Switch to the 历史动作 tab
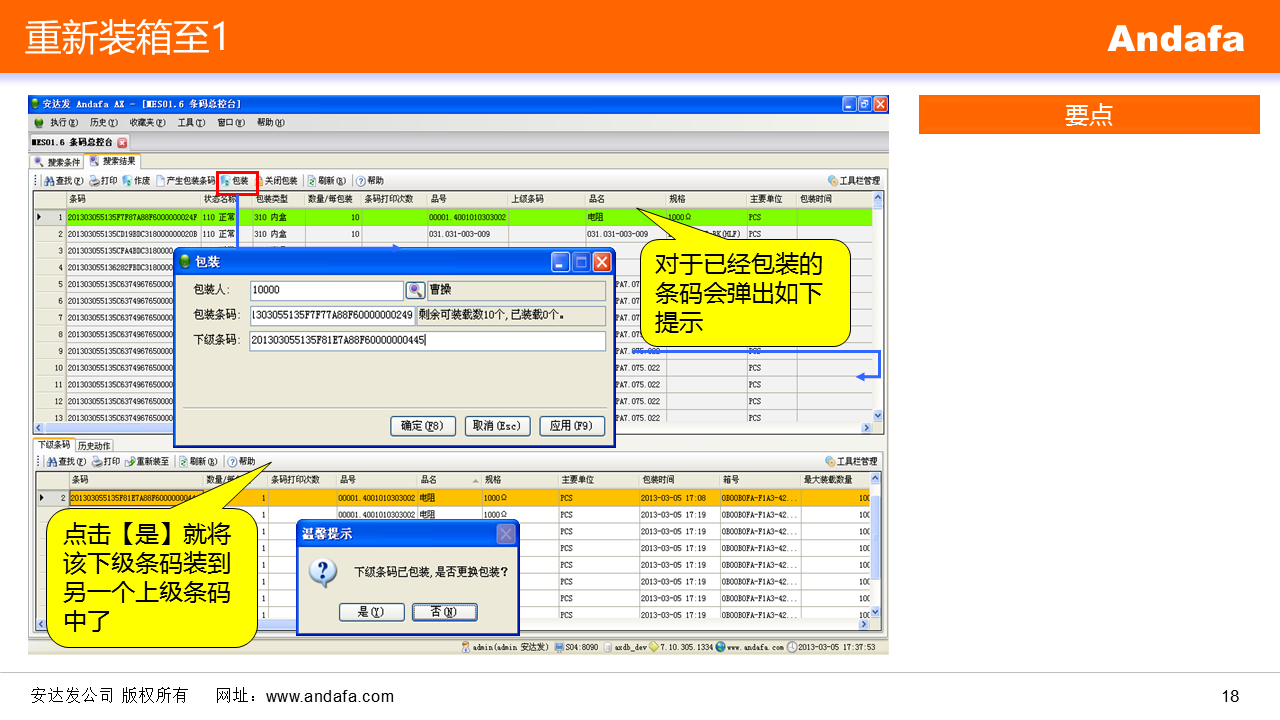Screen dimensions: 1280x720 point(95,446)
